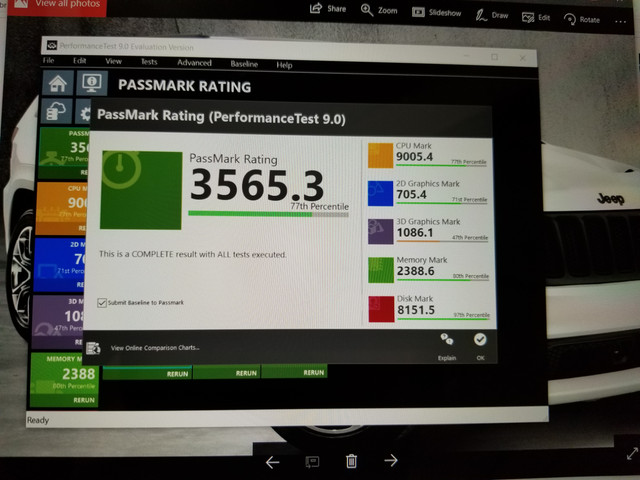This screenshot has height=480, width=640.
Task: Click the comparison charts icon
Action: click(93, 348)
